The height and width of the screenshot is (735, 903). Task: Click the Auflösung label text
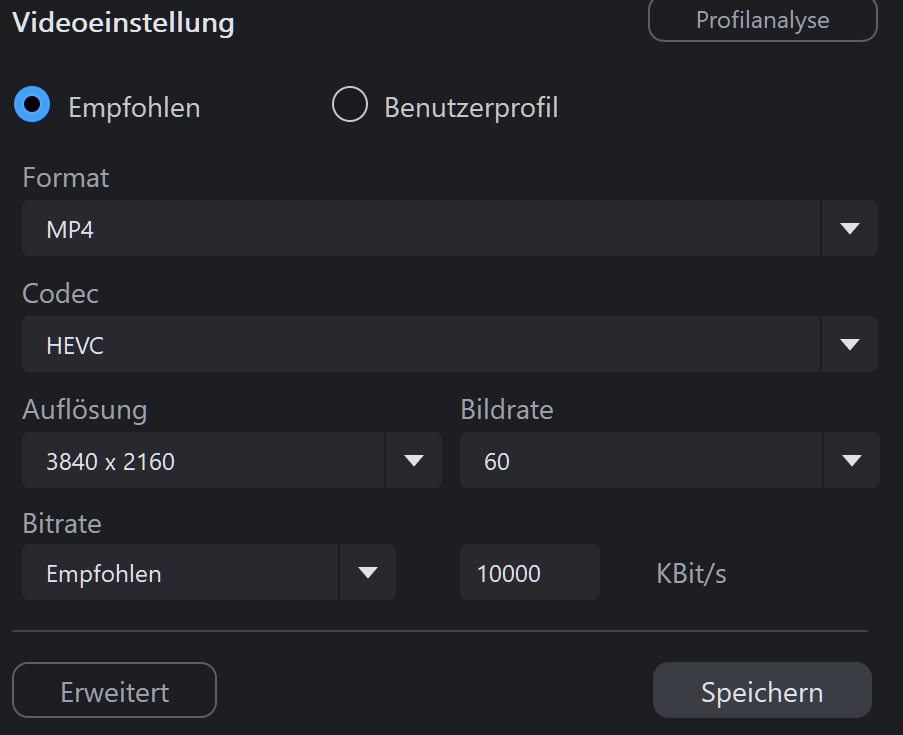(85, 409)
